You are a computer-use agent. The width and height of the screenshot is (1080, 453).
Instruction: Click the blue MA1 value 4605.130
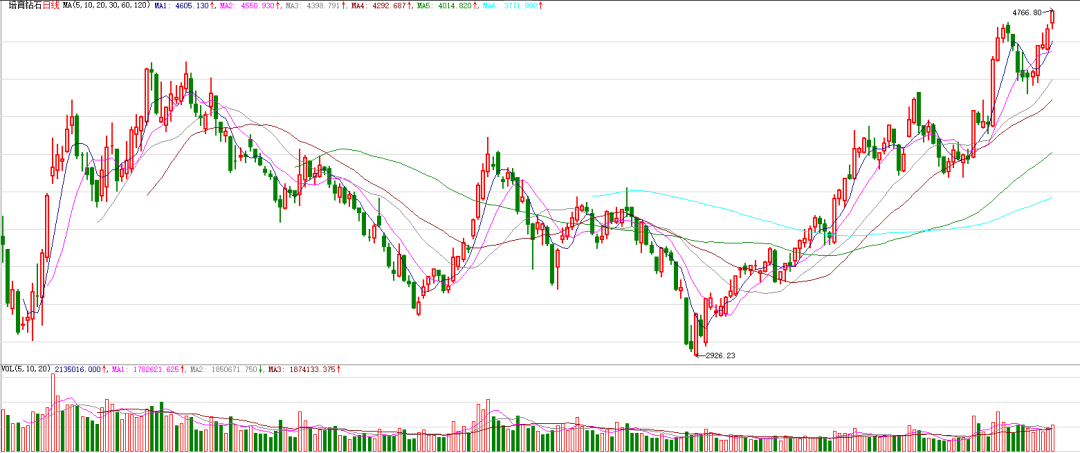pos(187,6)
